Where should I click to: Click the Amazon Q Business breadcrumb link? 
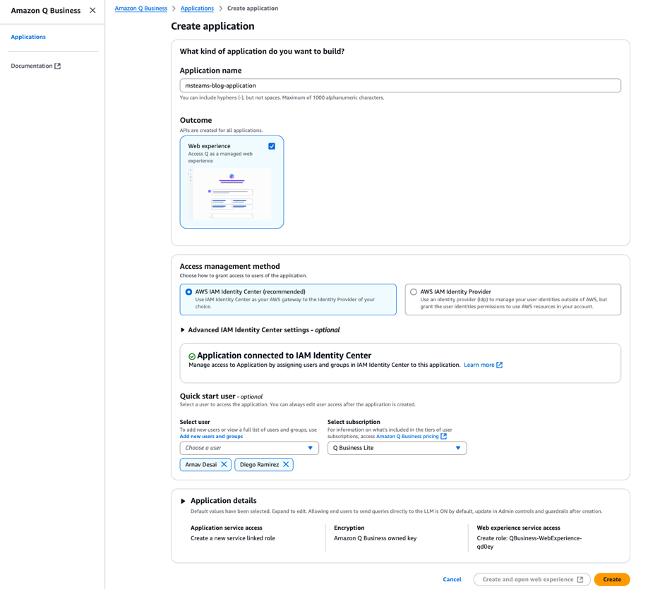pos(143,8)
